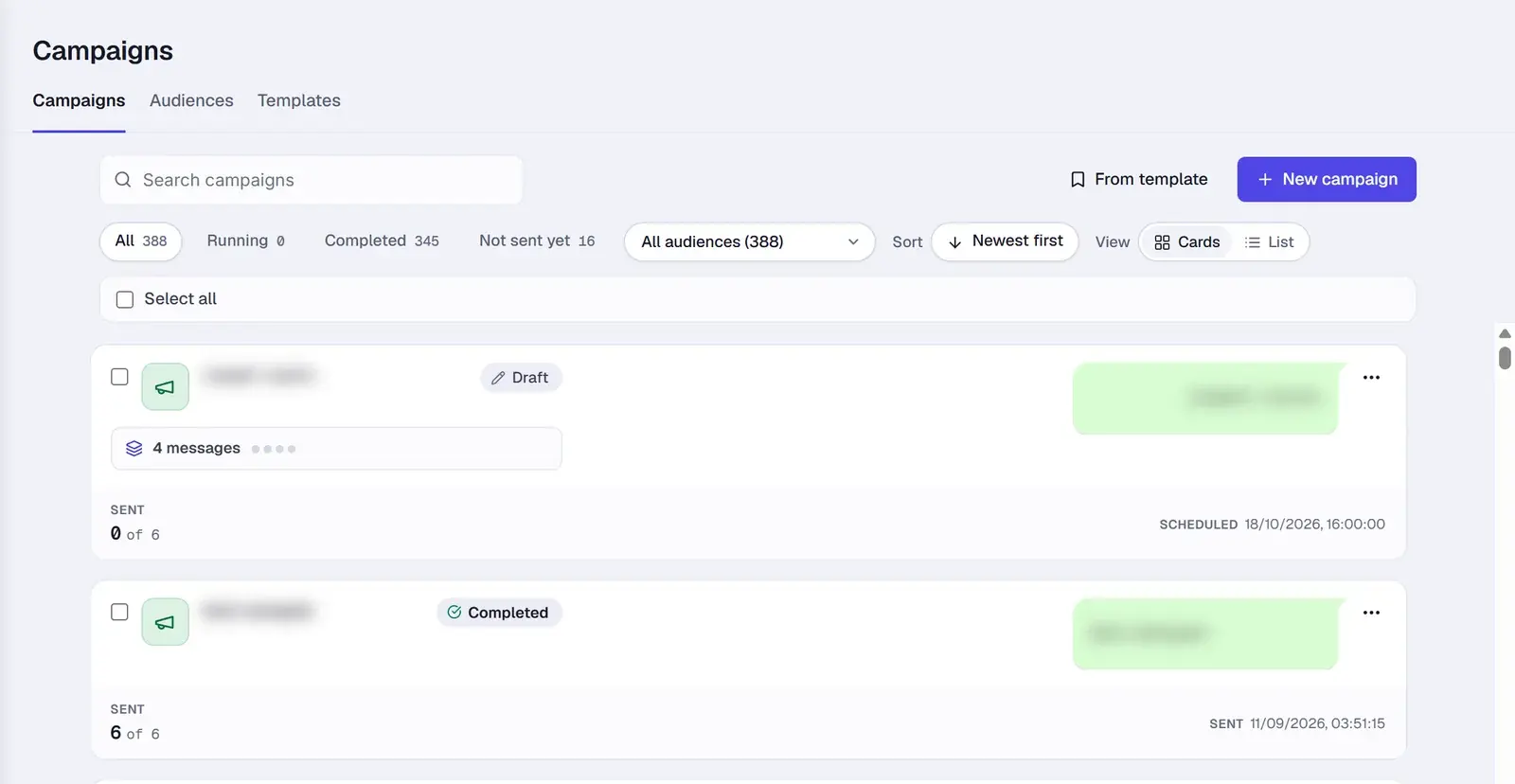
Task: Switch to the Templates tab
Action: pos(299,100)
